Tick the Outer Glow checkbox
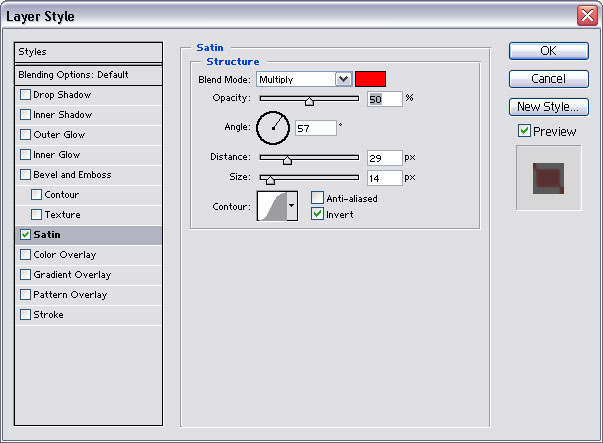The height and width of the screenshot is (443, 603). (25, 135)
